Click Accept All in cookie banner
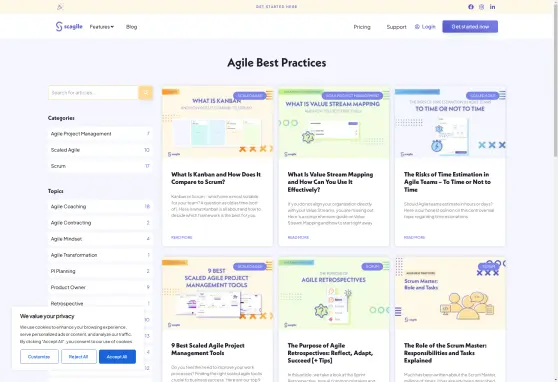The height and width of the screenshot is (382, 558). [x=117, y=356]
